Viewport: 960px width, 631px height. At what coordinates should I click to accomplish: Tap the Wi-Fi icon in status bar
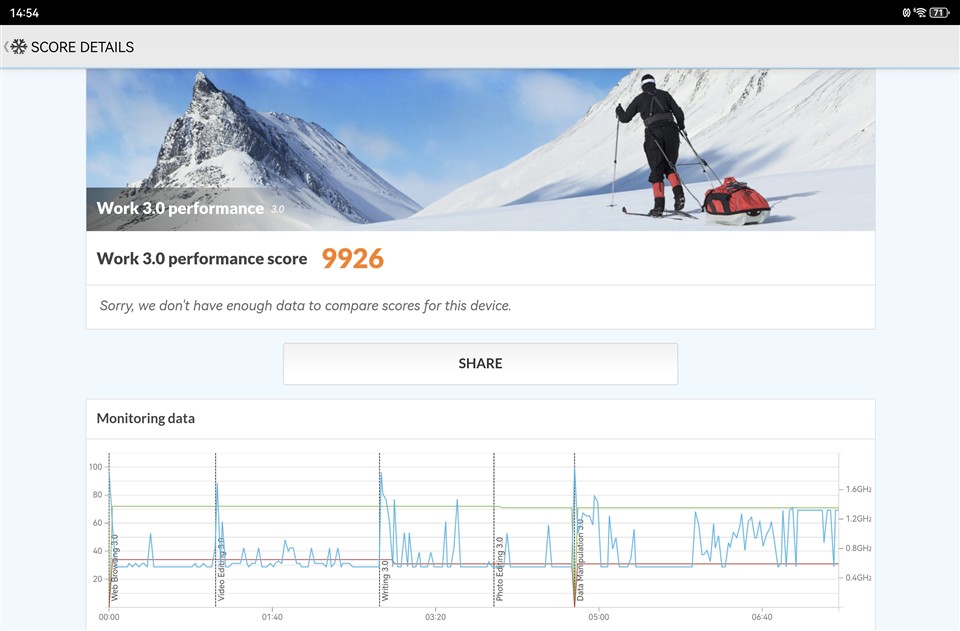(x=920, y=12)
